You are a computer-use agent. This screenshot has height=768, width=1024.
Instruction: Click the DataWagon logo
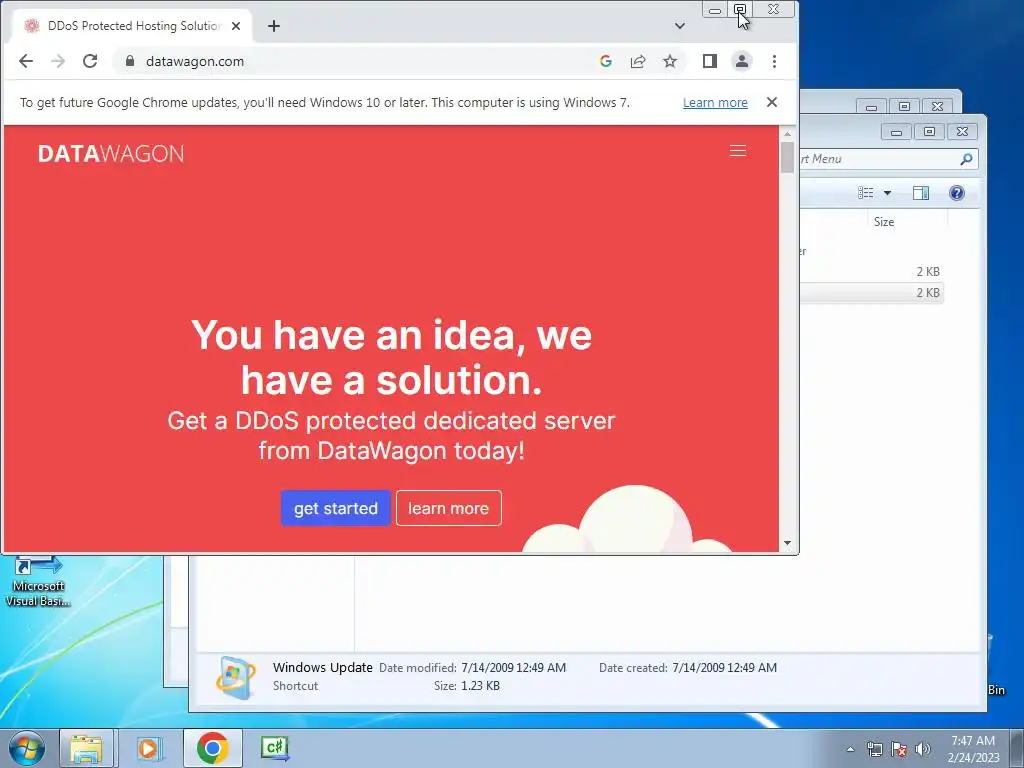click(111, 153)
